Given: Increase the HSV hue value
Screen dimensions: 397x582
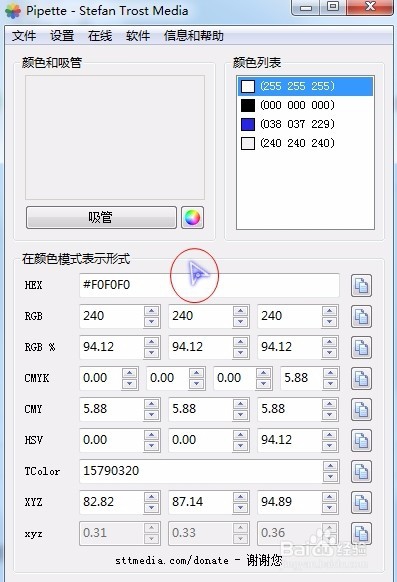Looking at the screenshot, I should pos(151,435).
